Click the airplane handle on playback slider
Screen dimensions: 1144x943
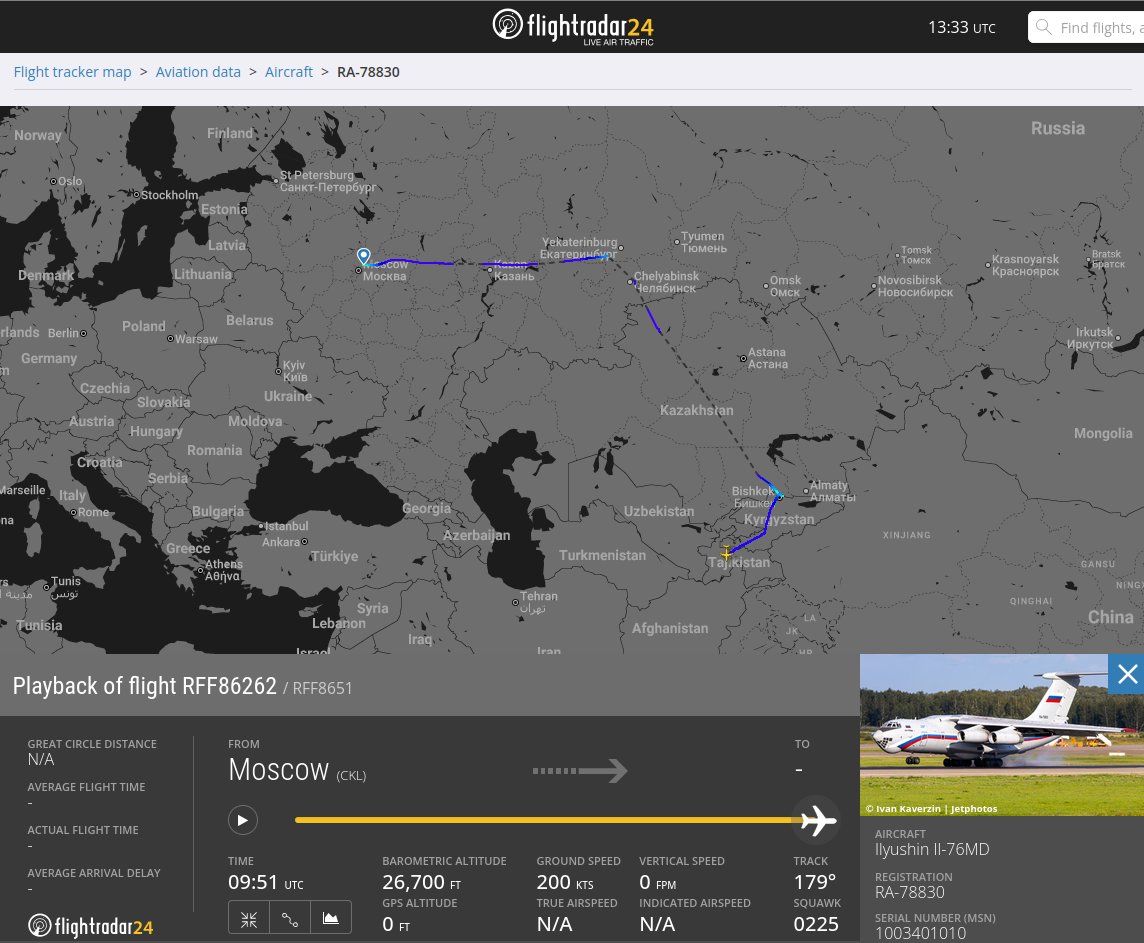pos(818,820)
